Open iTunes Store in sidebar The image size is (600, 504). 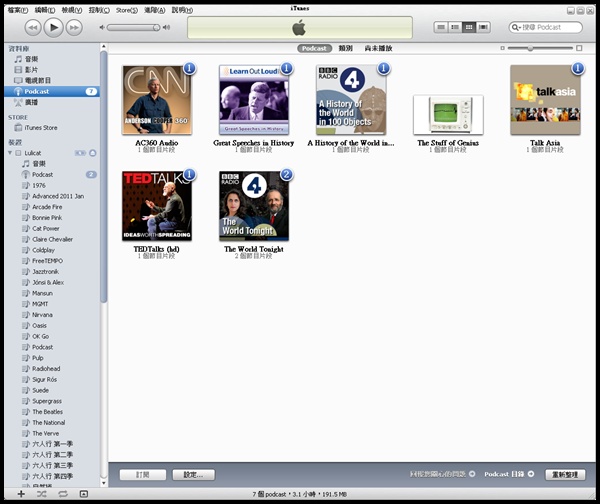coord(52,128)
